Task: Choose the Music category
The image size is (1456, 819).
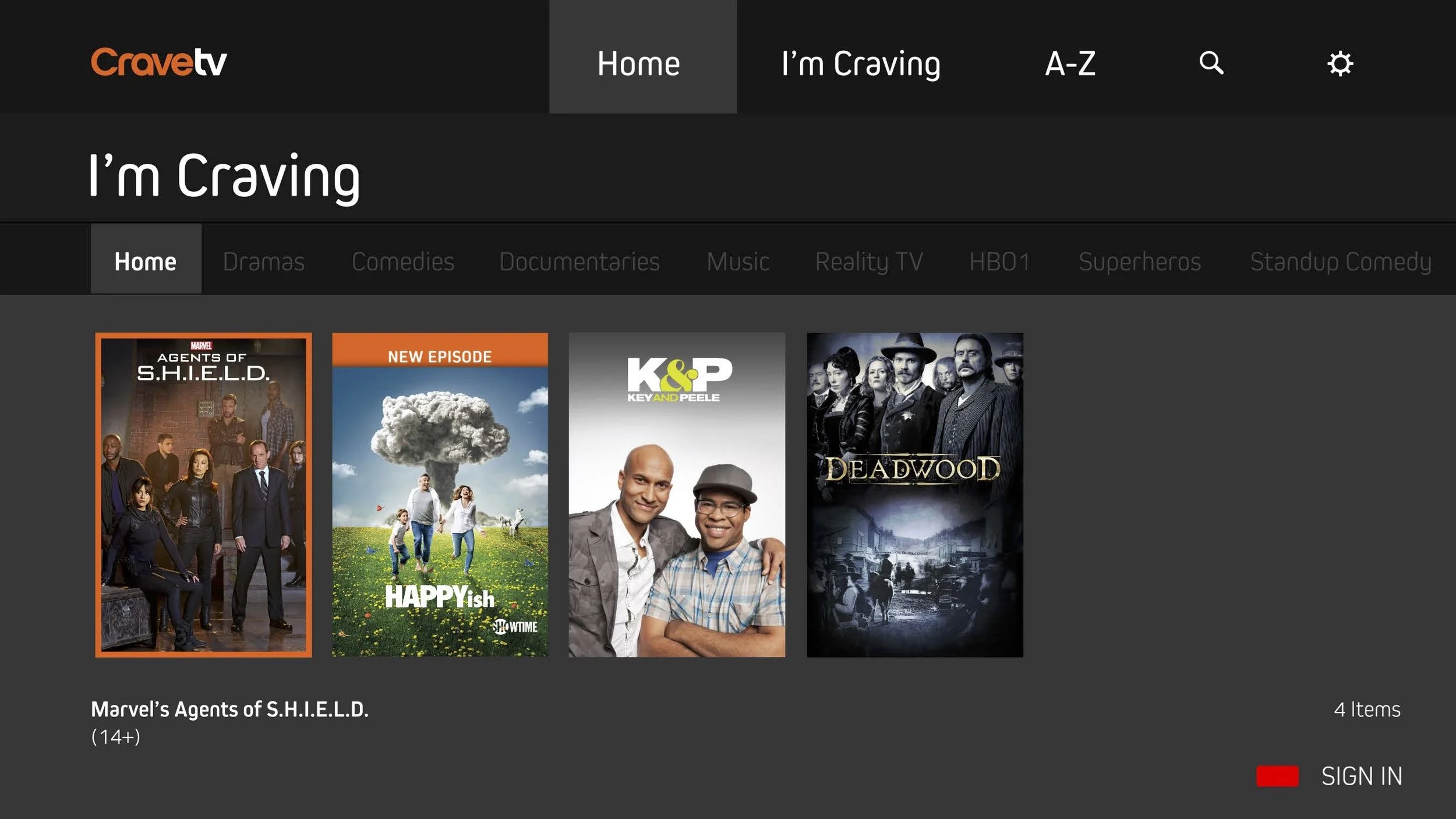Action: point(738,262)
